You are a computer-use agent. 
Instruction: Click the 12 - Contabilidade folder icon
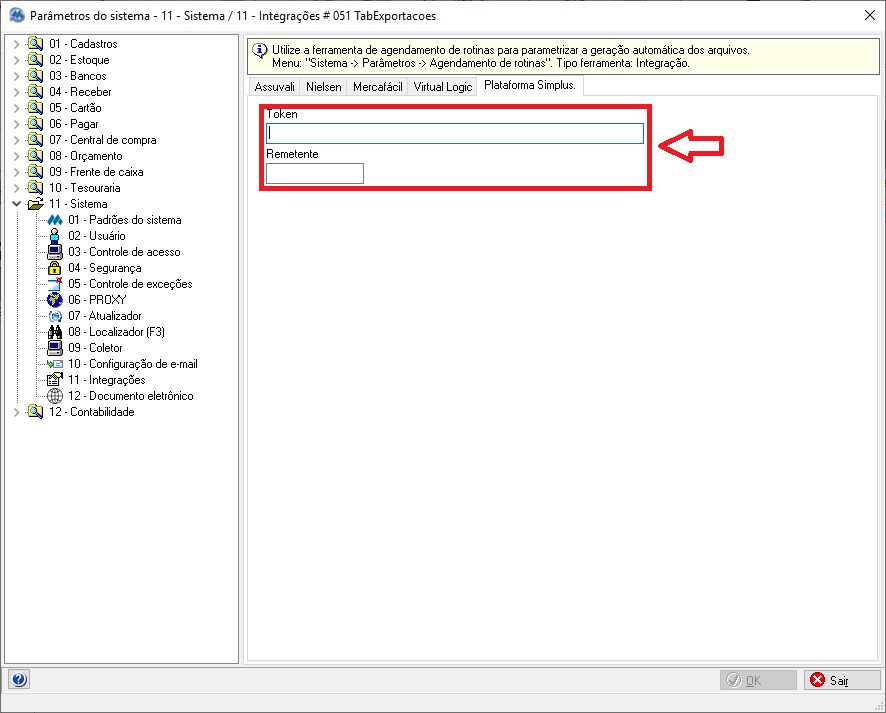(35, 412)
